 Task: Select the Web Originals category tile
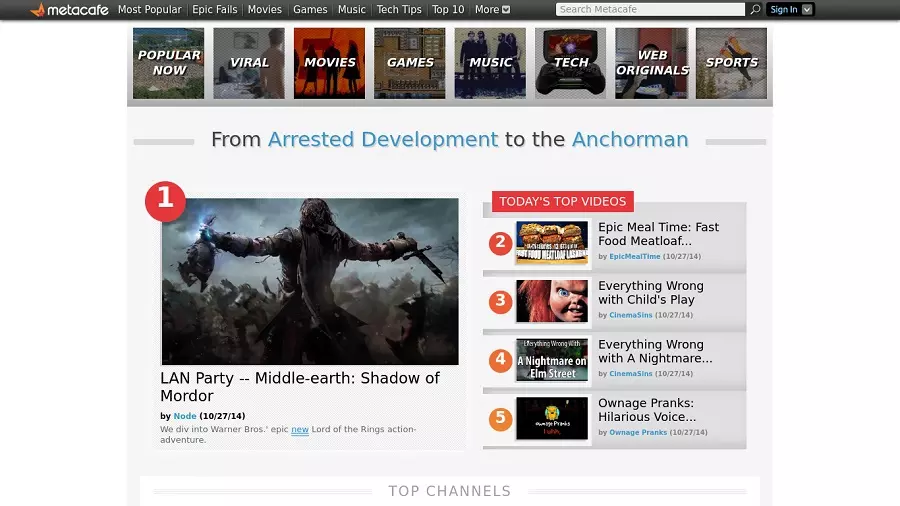pyautogui.click(x=651, y=63)
